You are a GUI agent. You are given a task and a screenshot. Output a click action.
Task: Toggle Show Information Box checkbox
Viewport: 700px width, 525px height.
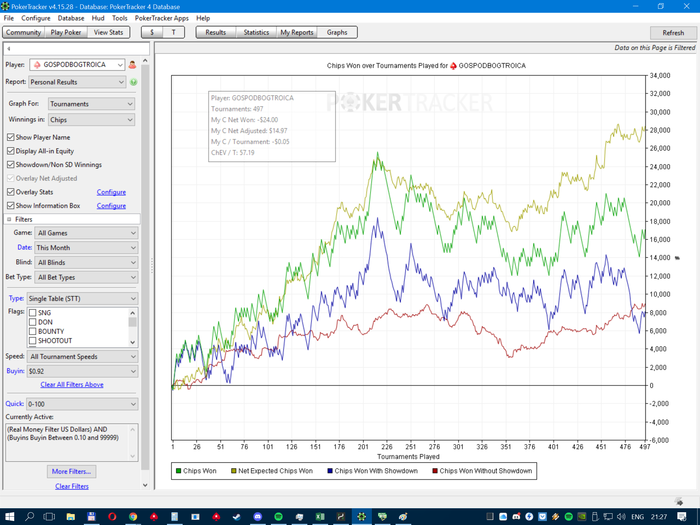pyautogui.click(x=11, y=205)
